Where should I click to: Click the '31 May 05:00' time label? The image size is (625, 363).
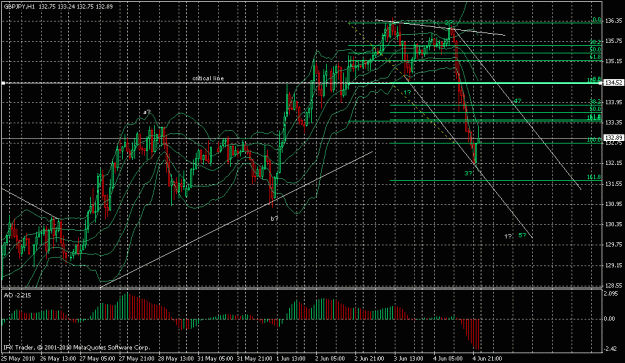(x=215, y=359)
